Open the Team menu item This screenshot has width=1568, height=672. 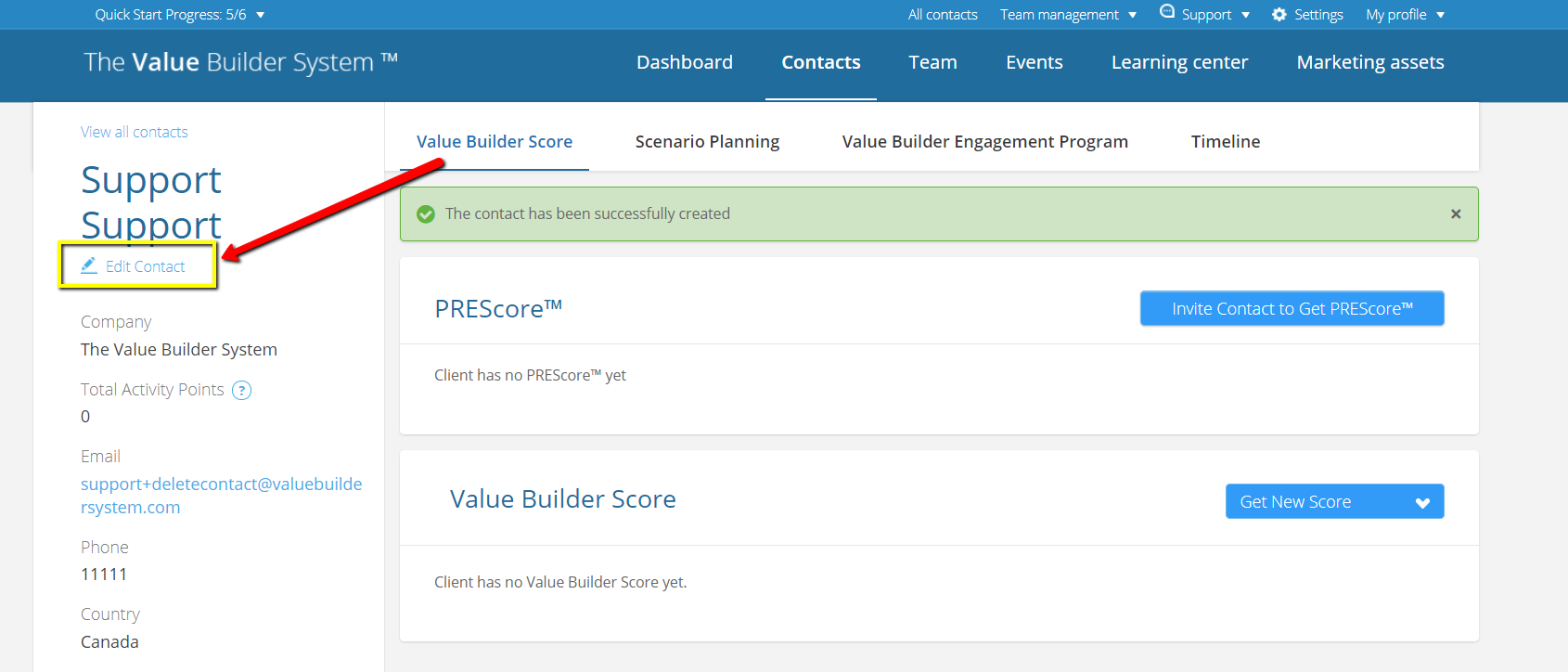(x=932, y=62)
